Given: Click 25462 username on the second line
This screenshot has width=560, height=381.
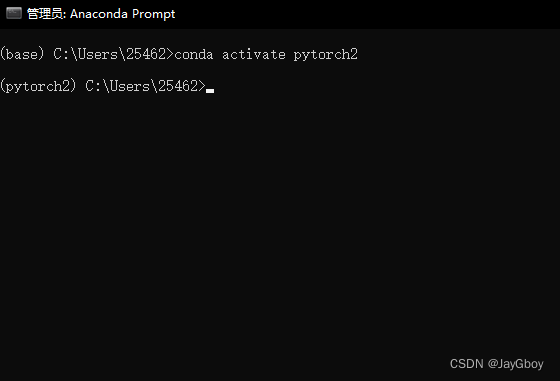Looking at the screenshot, I should (178, 86).
